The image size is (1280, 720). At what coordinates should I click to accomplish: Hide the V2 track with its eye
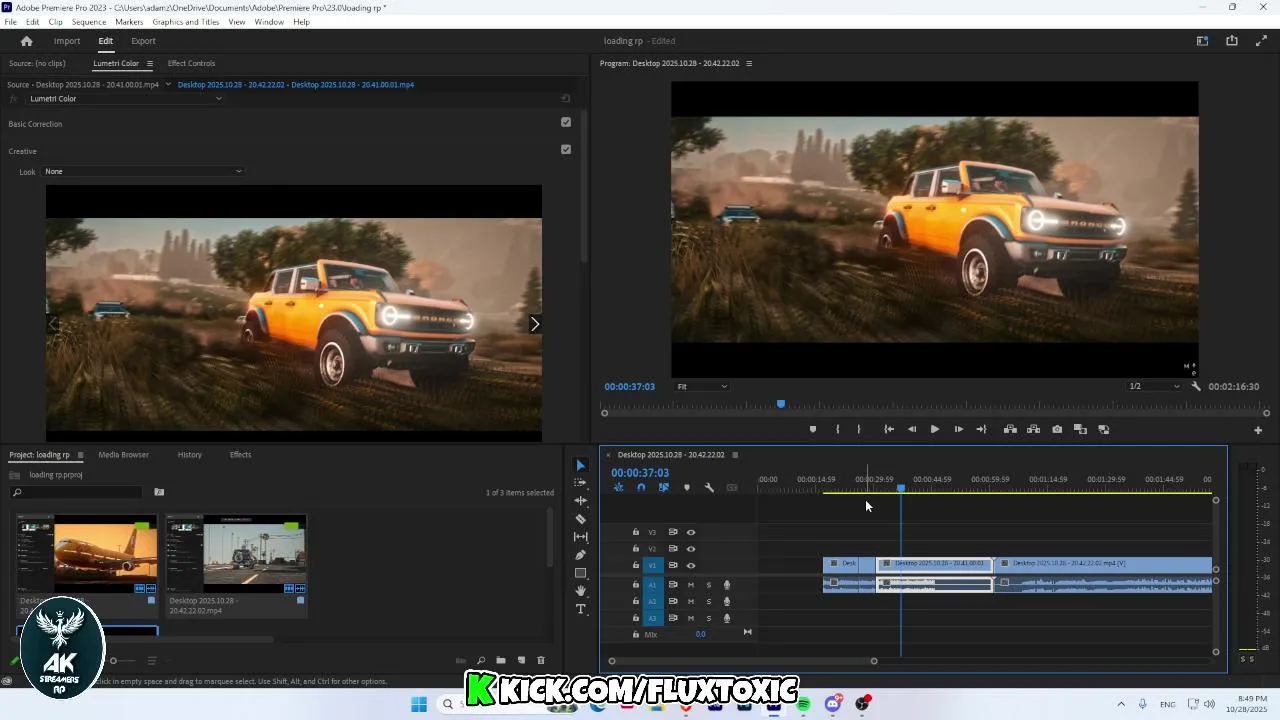point(690,549)
